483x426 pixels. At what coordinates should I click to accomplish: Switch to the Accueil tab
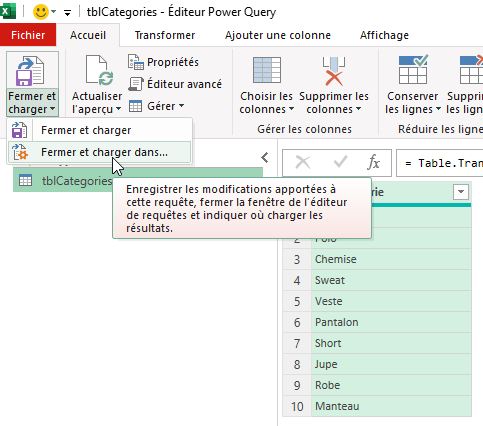88,35
